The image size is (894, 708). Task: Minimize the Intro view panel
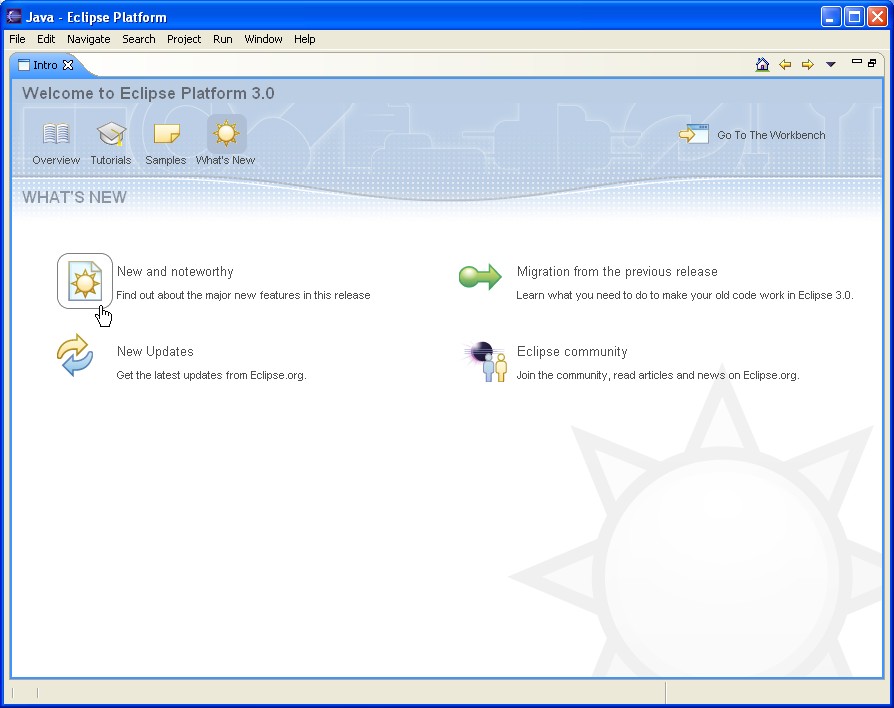coord(856,62)
